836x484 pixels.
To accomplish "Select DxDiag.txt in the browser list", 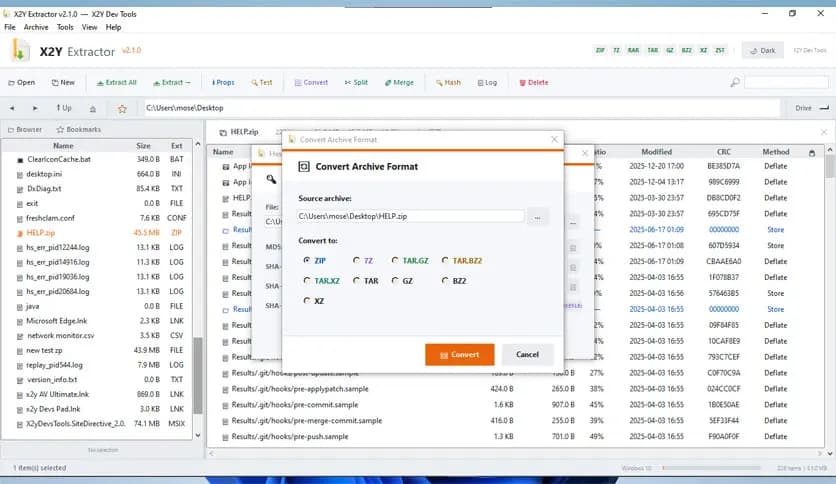I will (99, 189).
